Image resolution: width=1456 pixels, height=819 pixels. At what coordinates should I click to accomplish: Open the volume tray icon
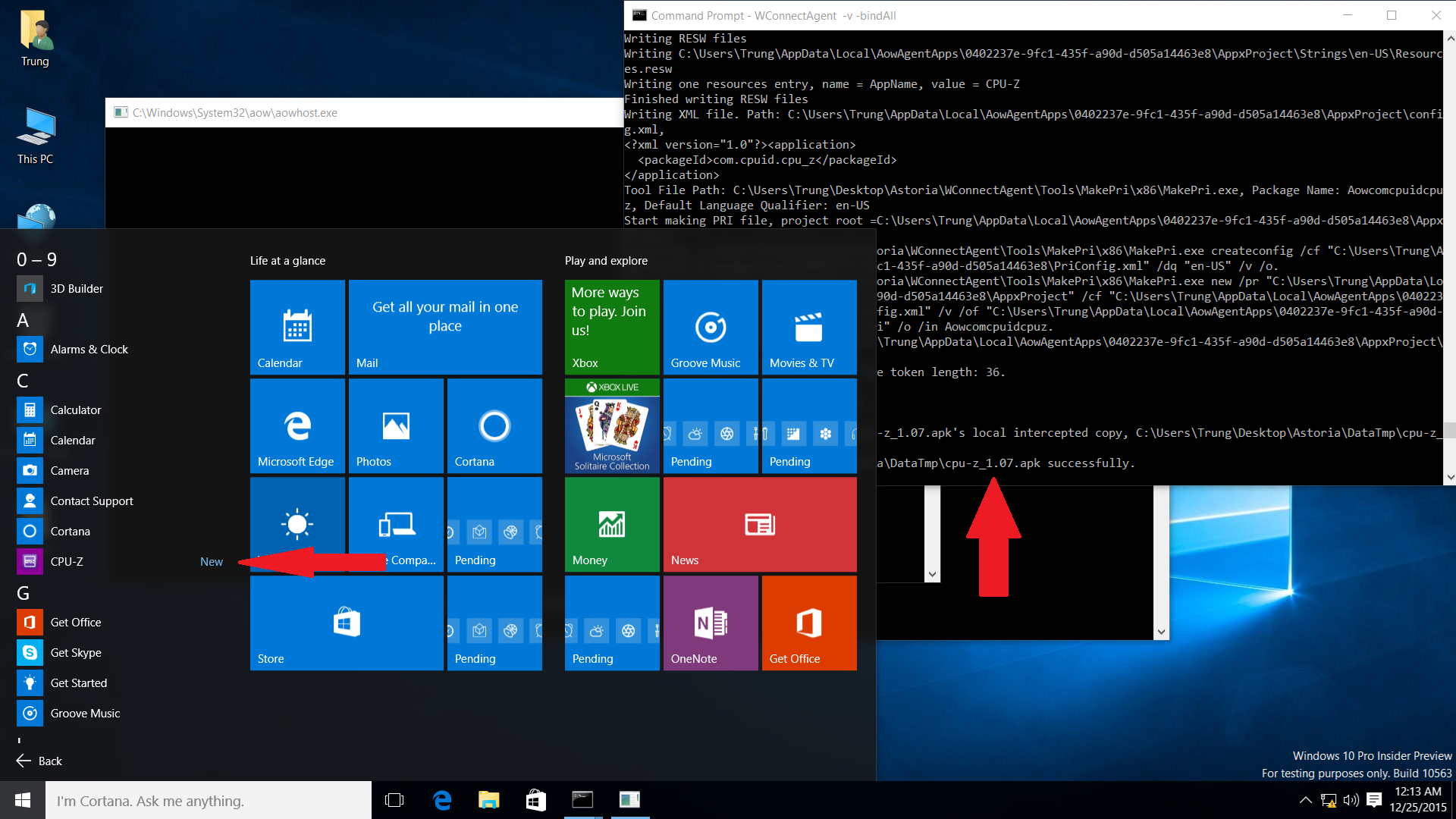pyautogui.click(x=1351, y=800)
